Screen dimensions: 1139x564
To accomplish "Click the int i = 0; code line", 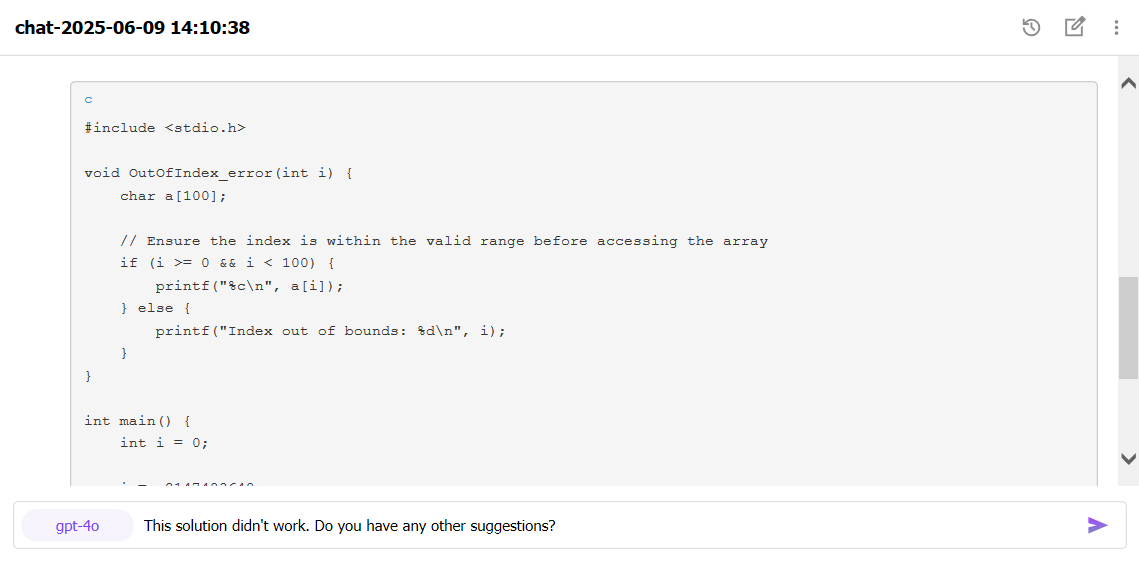I will pos(164,443).
